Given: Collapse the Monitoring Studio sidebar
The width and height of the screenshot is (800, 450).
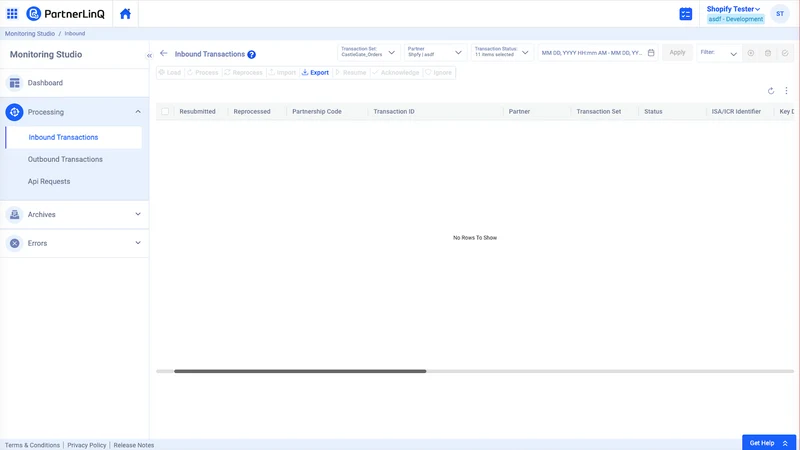Looking at the screenshot, I should (x=149, y=55).
